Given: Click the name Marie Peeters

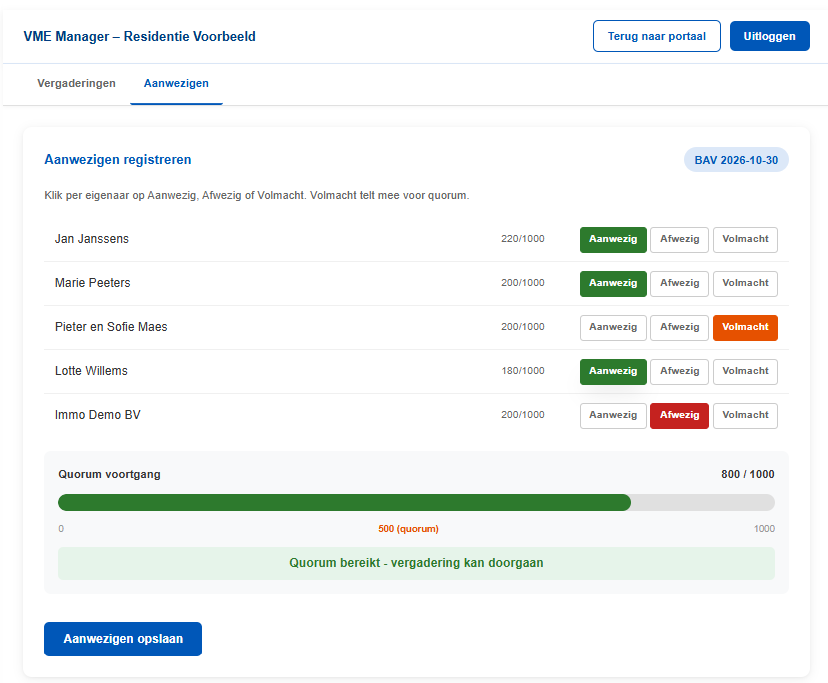Looking at the screenshot, I should pos(92,283).
